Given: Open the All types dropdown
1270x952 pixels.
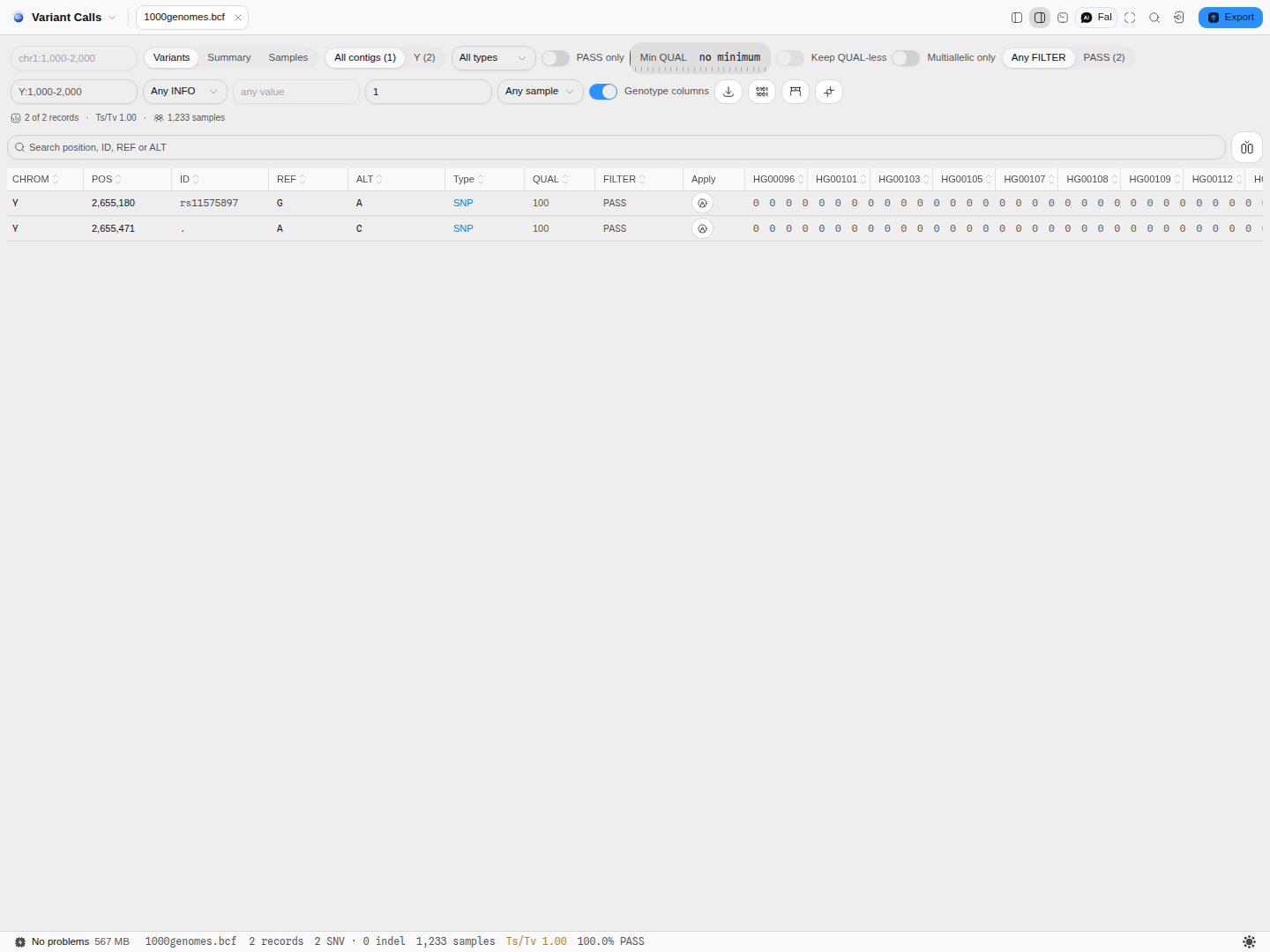Looking at the screenshot, I should click(x=493, y=58).
